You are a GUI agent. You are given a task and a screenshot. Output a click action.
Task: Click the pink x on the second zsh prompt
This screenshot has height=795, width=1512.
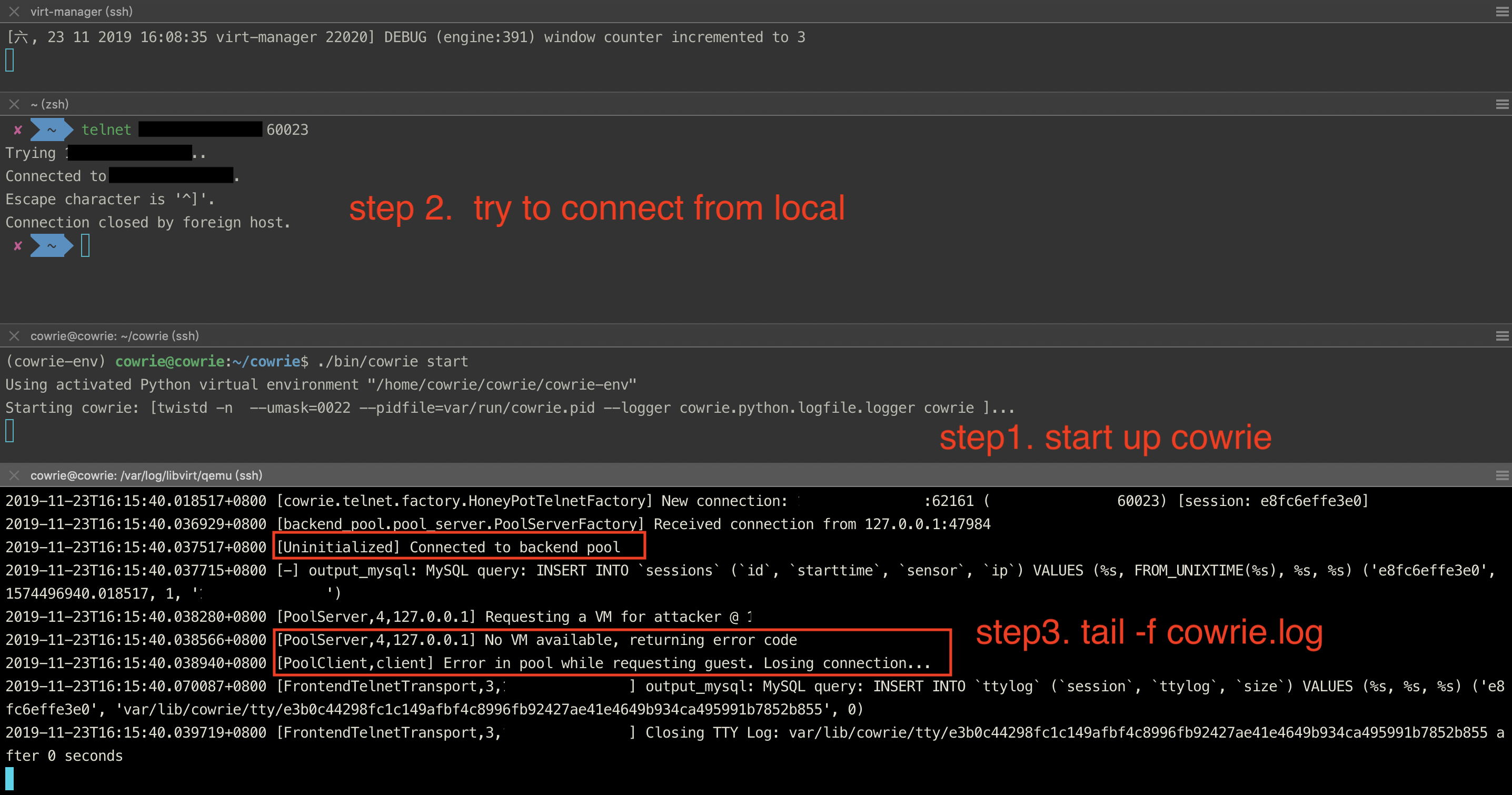pos(17,246)
